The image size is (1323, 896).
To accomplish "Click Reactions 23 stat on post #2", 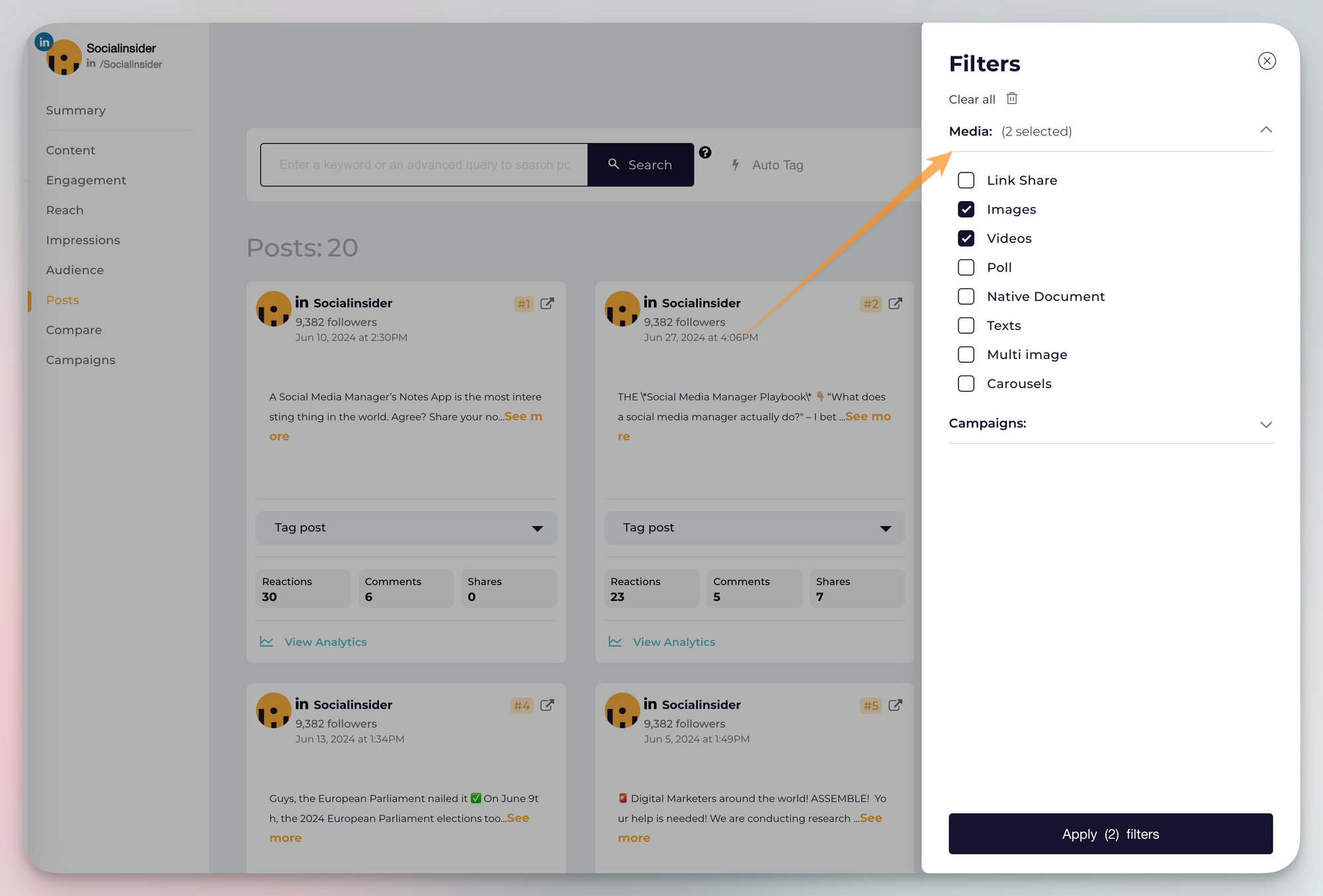I will tap(652, 589).
